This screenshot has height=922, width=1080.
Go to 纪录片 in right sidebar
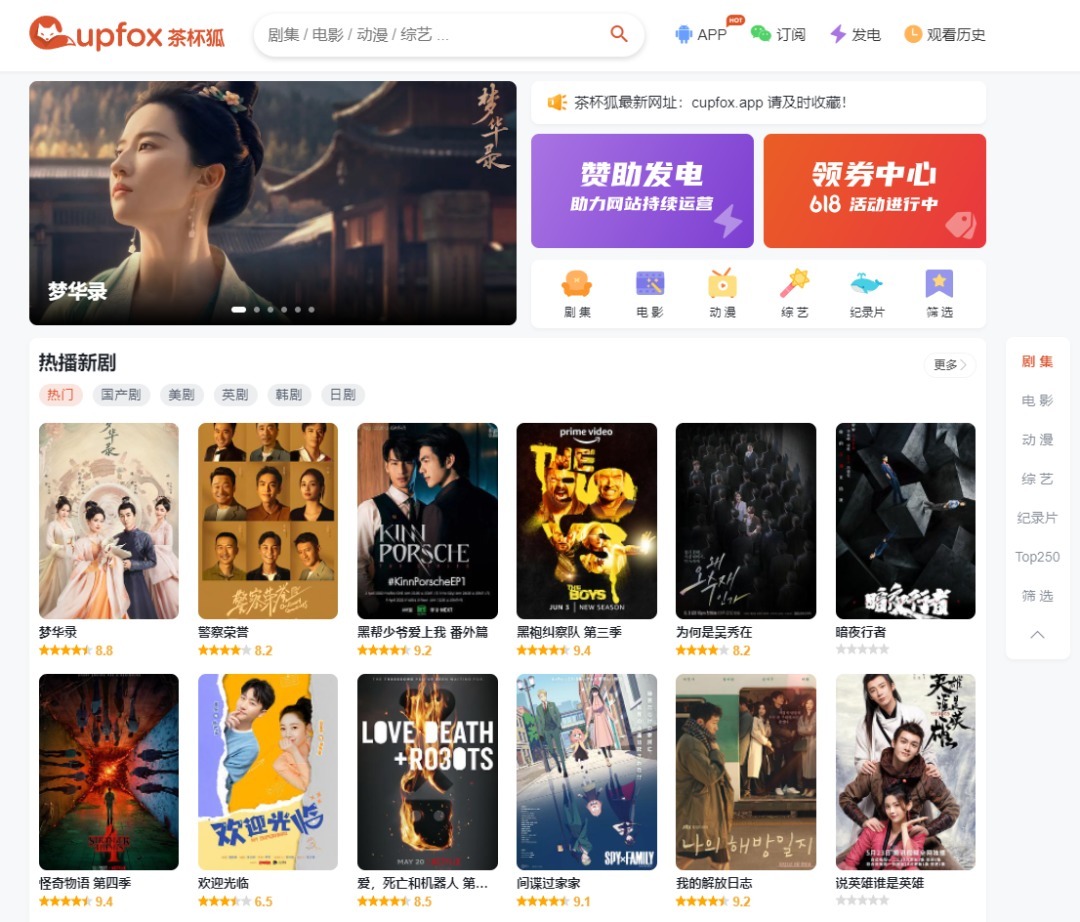click(x=1037, y=518)
